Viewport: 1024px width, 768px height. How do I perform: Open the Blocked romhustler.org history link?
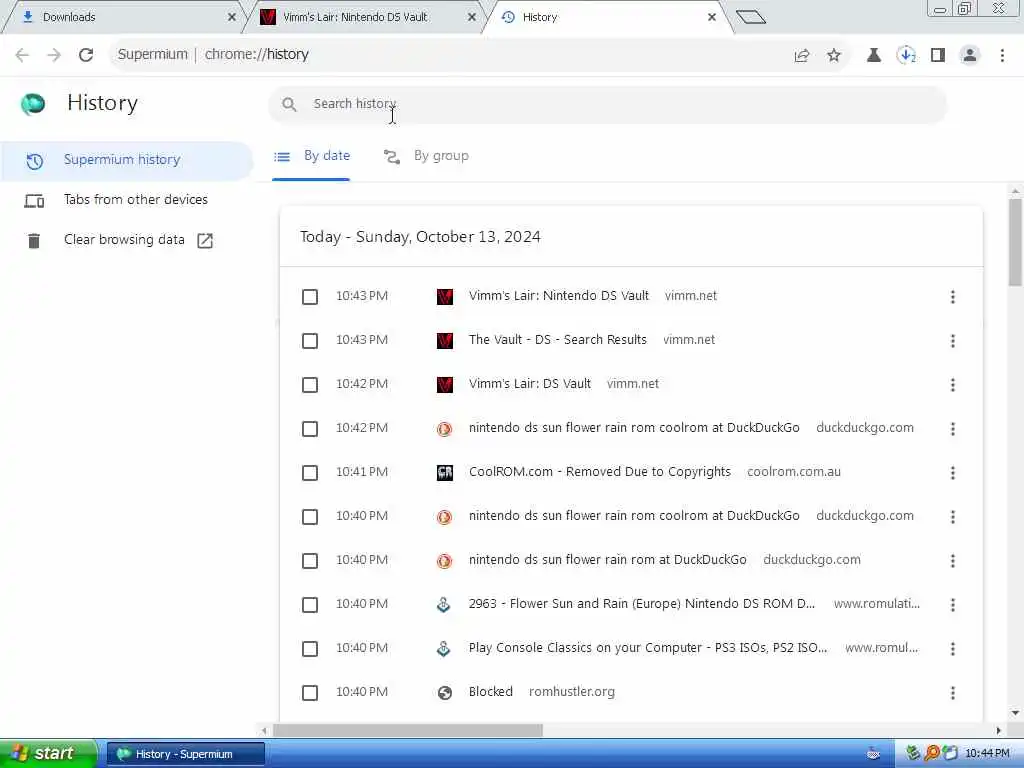coord(490,692)
